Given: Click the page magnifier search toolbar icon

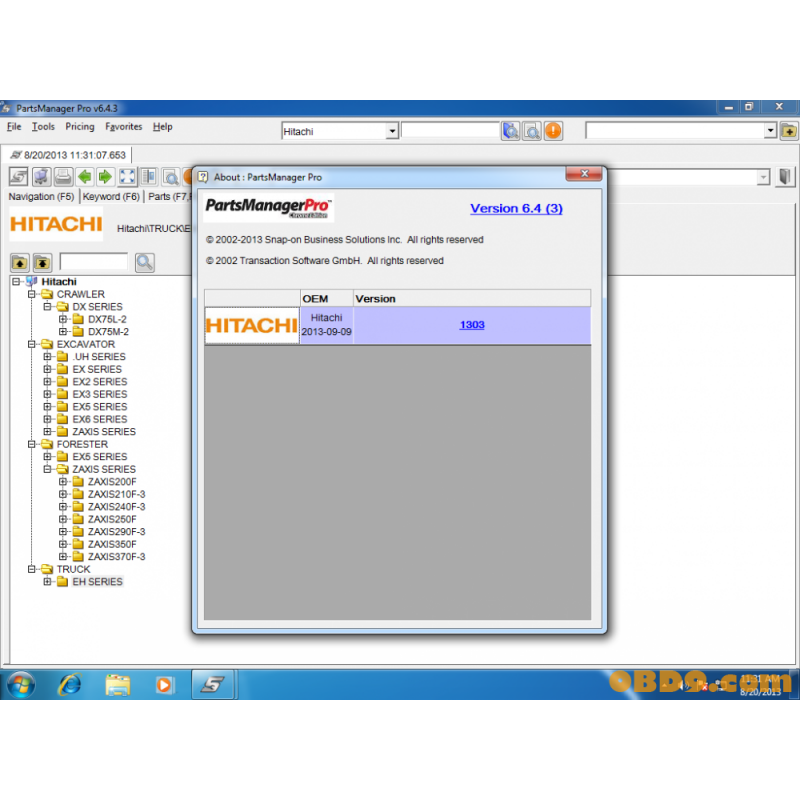Looking at the screenshot, I should click(x=170, y=177).
